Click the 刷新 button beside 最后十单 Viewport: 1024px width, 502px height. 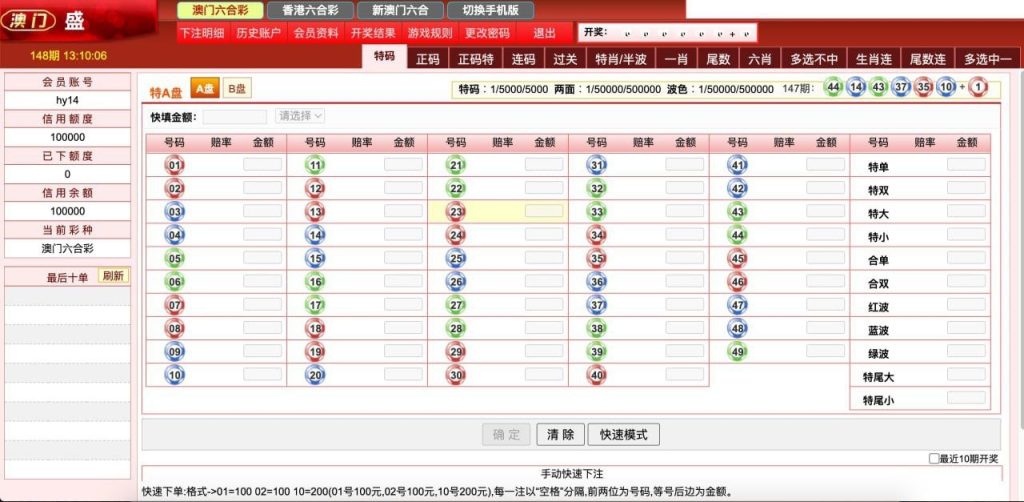coord(113,276)
